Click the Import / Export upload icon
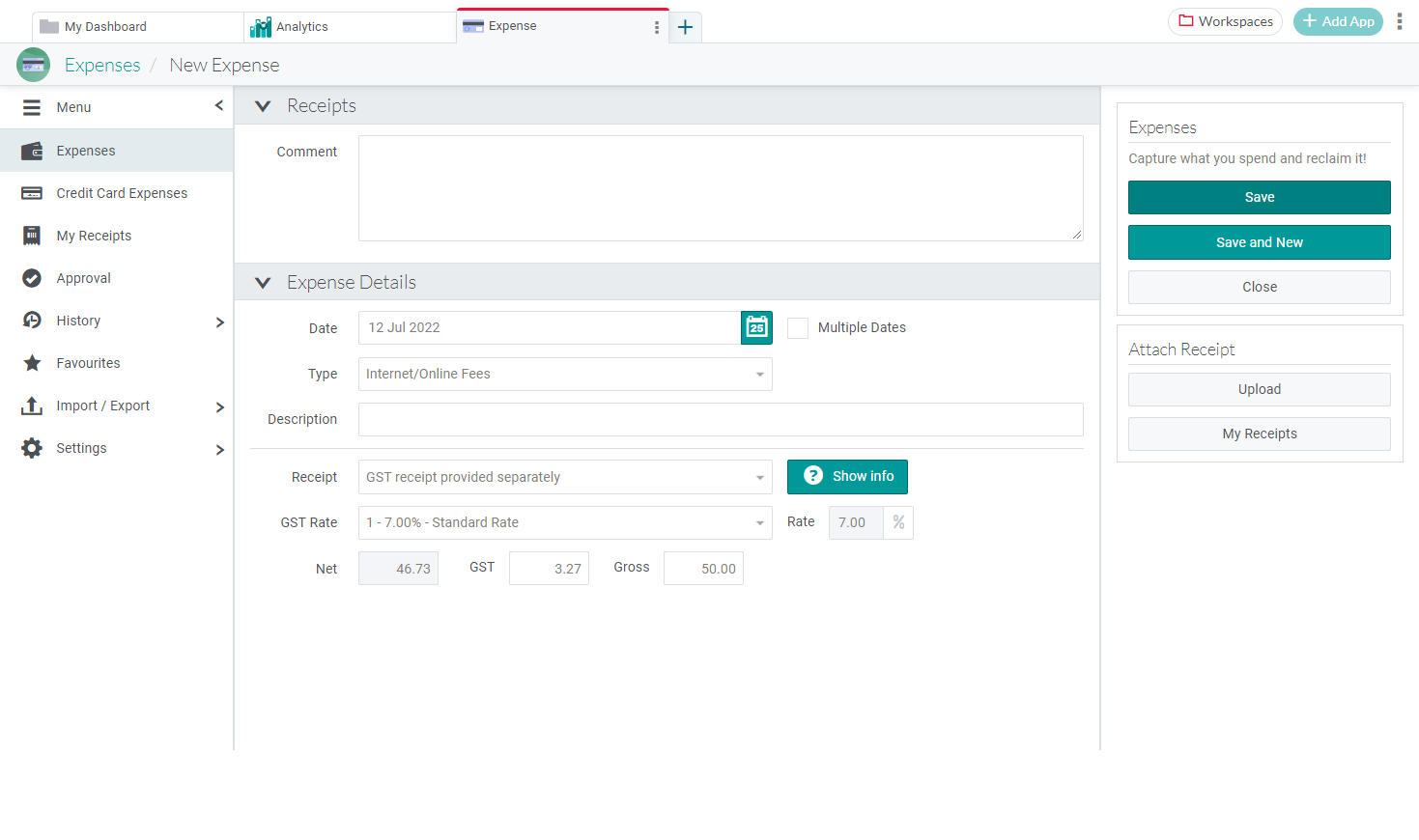The height and width of the screenshot is (840, 1419). point(32,406)
